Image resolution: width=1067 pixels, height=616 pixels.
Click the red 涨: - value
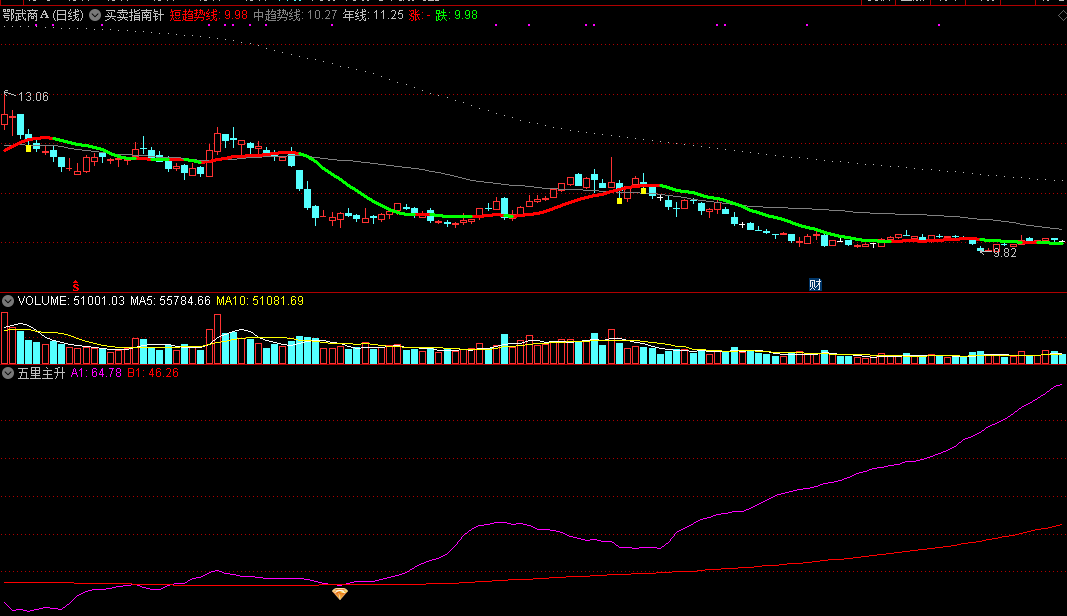tap(420, 15)
